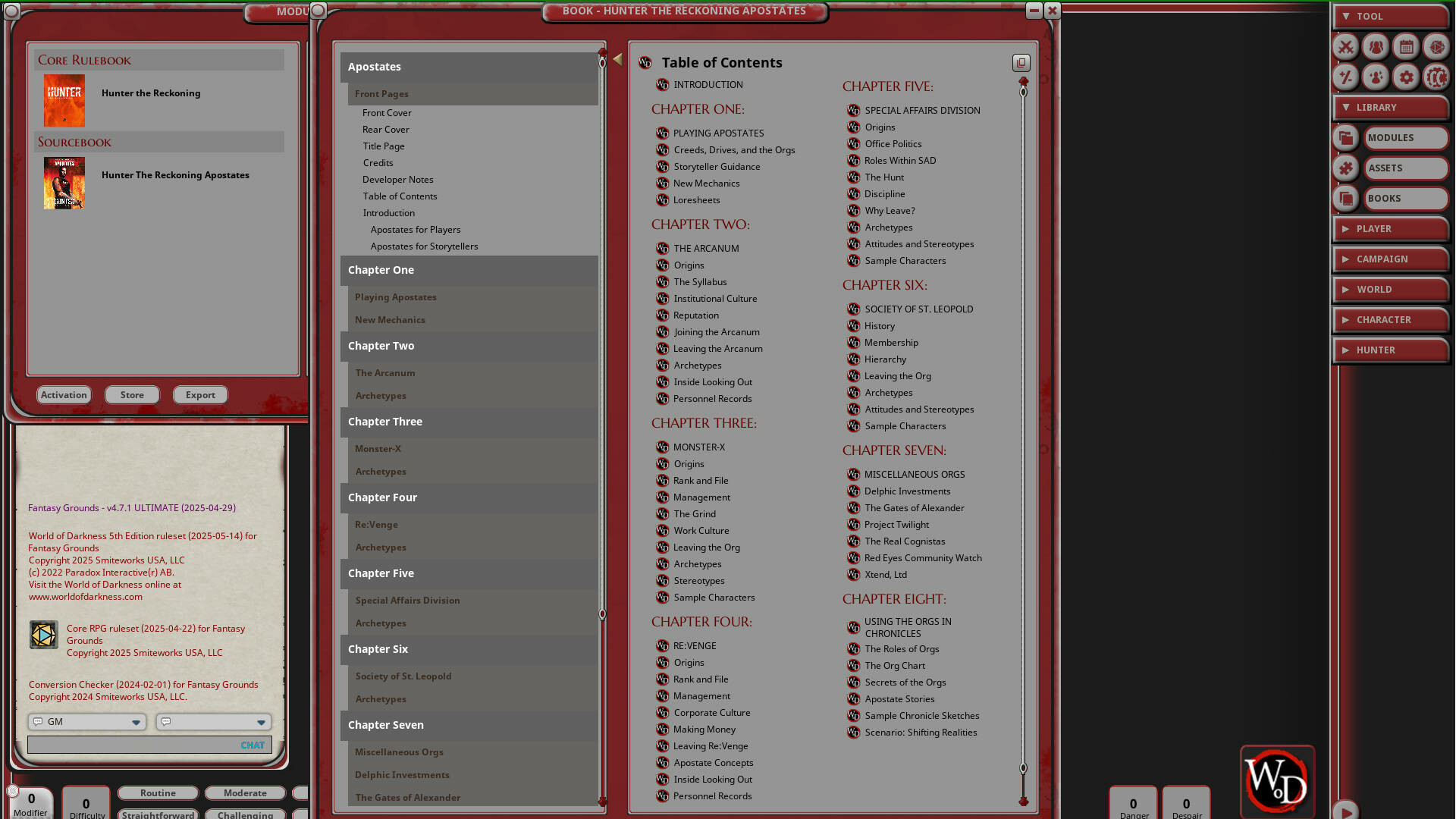This screenshot has width=1456, height=819.
Task: Click the Export button
Action: click(200, 394)
